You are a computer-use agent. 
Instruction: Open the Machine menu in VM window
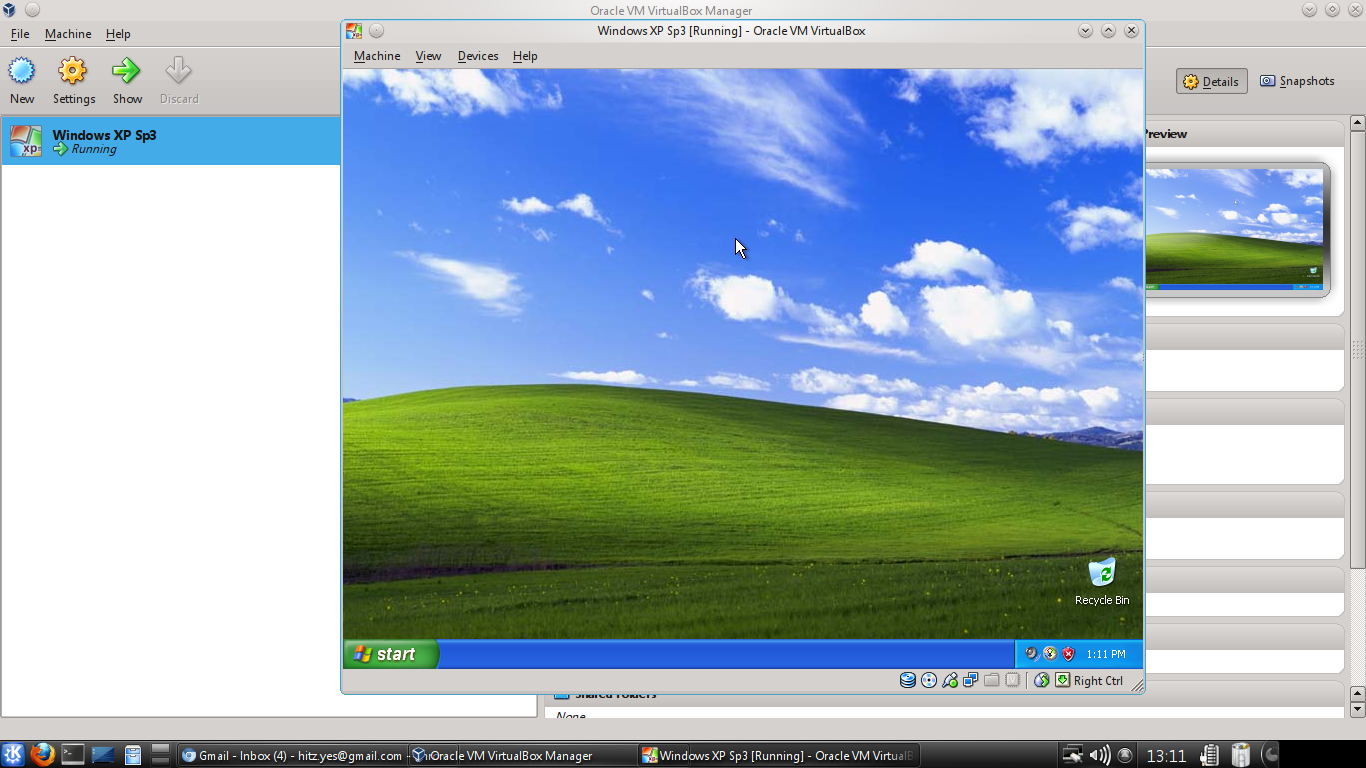pos(377,56)
